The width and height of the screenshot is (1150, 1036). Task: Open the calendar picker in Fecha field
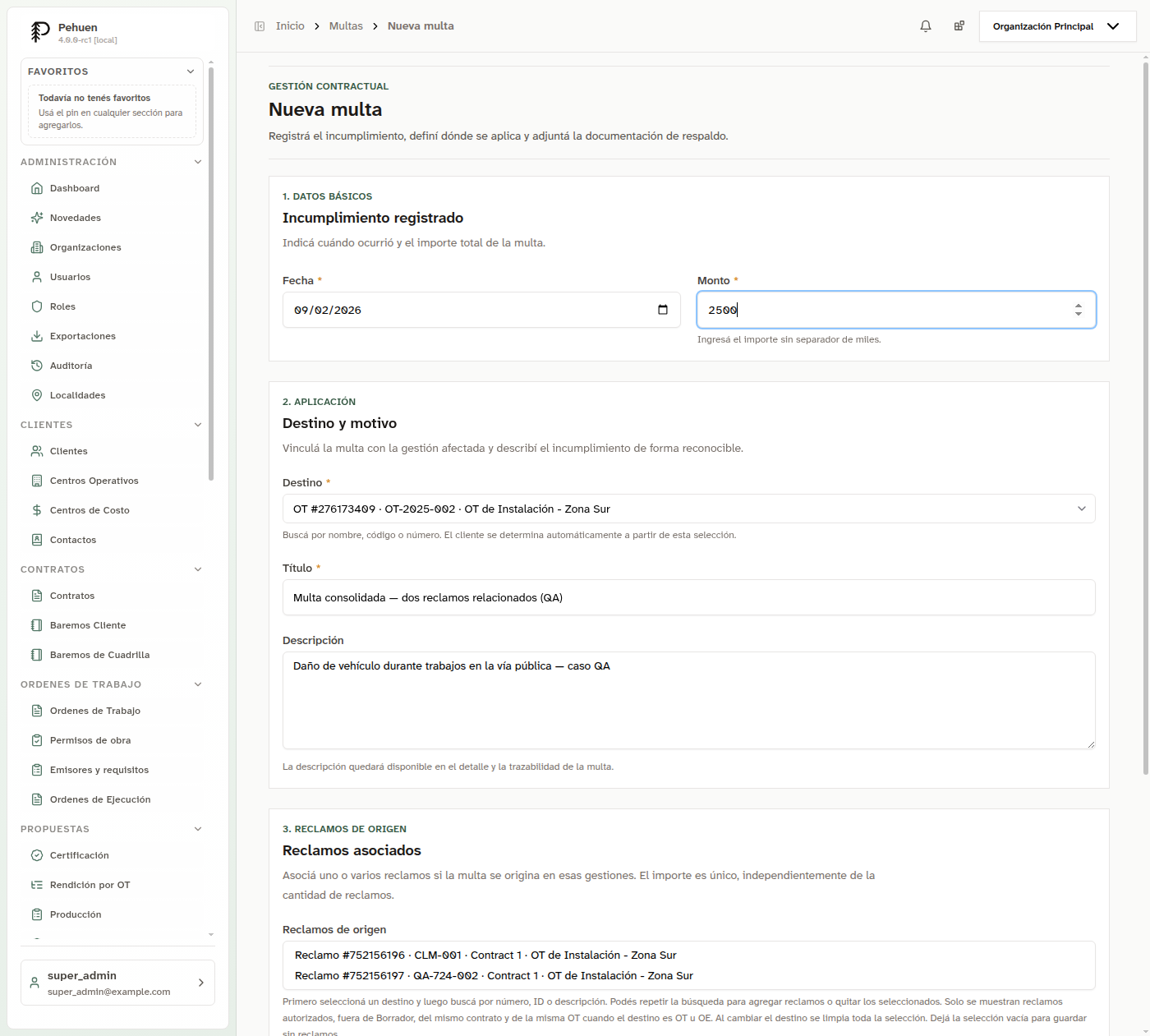(x=663, y=310)
